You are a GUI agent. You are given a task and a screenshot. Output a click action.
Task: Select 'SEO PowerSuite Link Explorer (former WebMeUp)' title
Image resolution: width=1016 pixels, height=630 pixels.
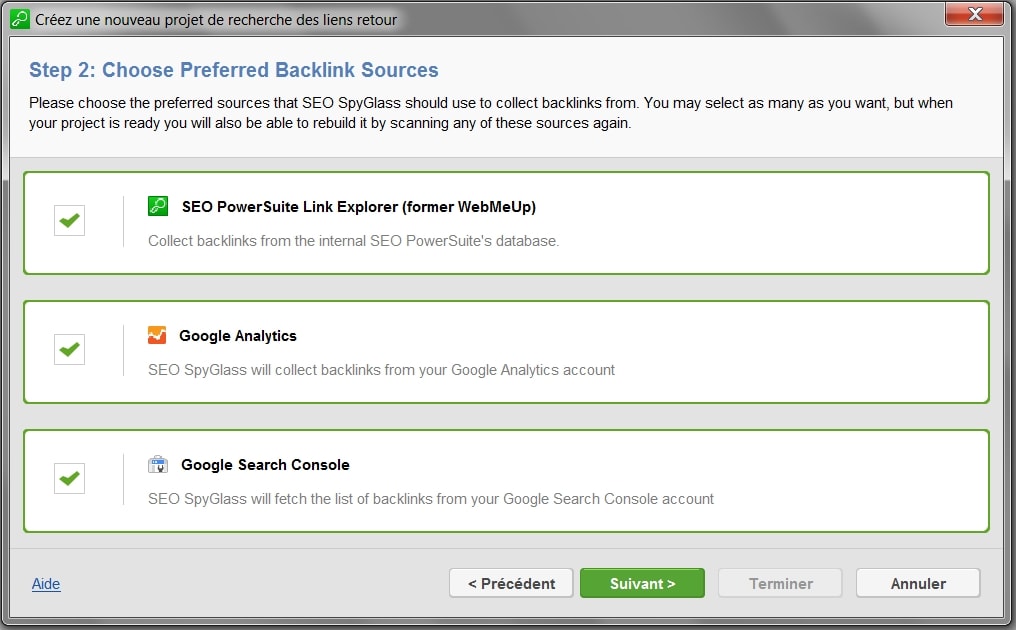(x=359, y=207)
